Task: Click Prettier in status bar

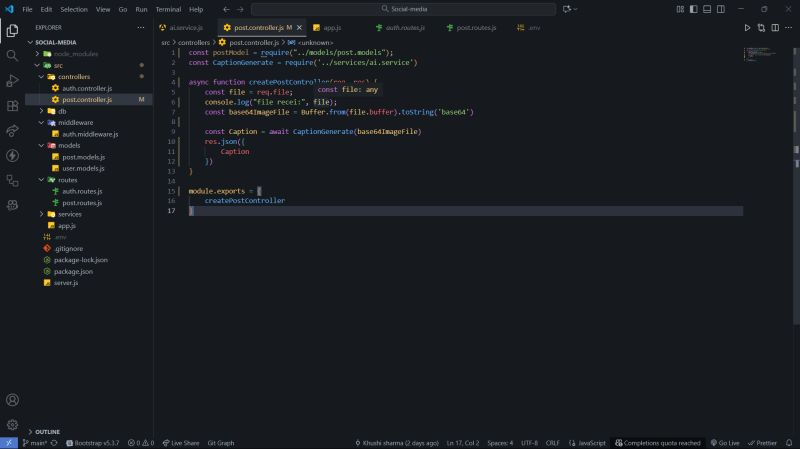Action: point(762,443)
